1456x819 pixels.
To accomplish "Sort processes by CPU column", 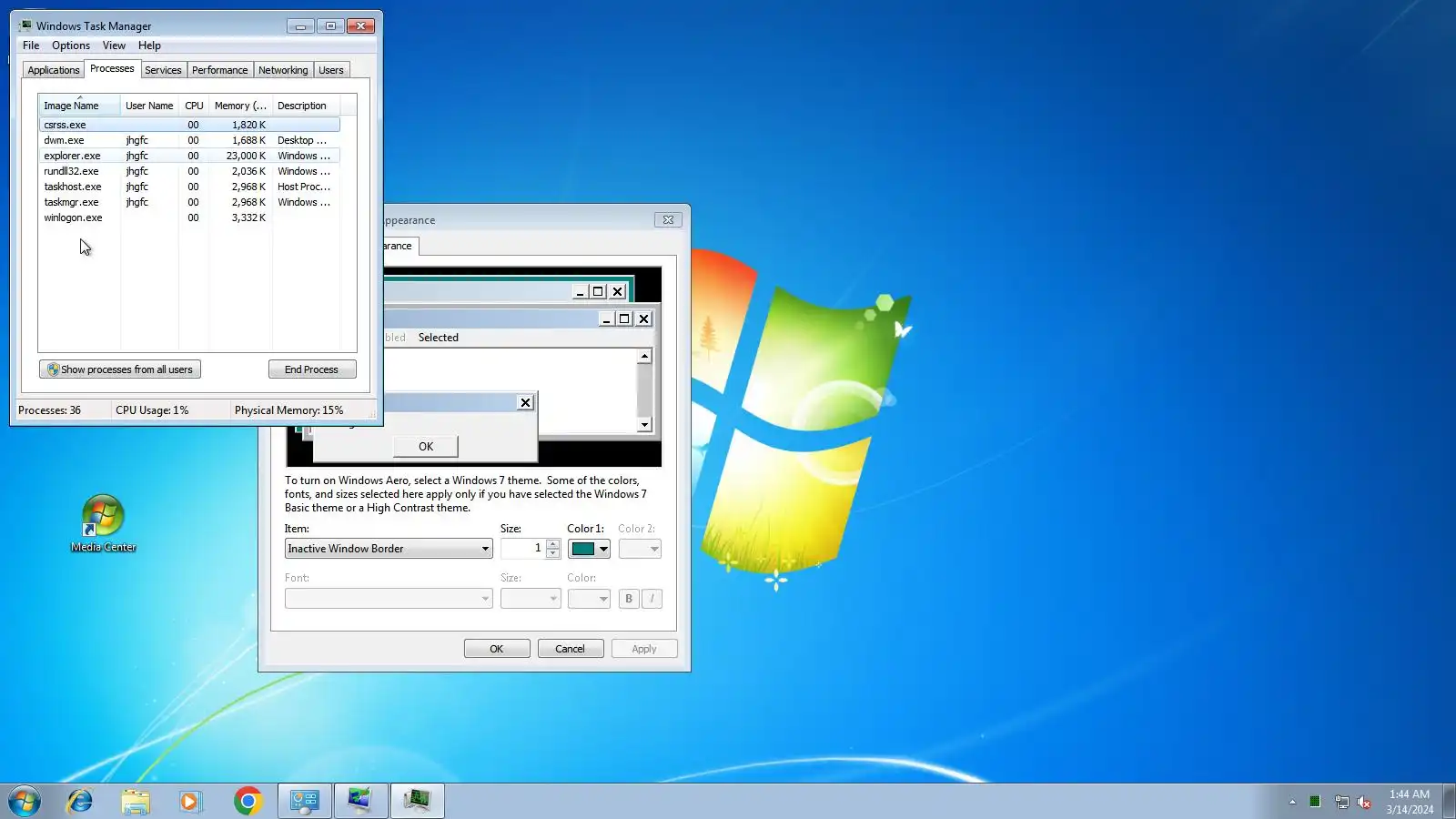I will tap(194, 106).
